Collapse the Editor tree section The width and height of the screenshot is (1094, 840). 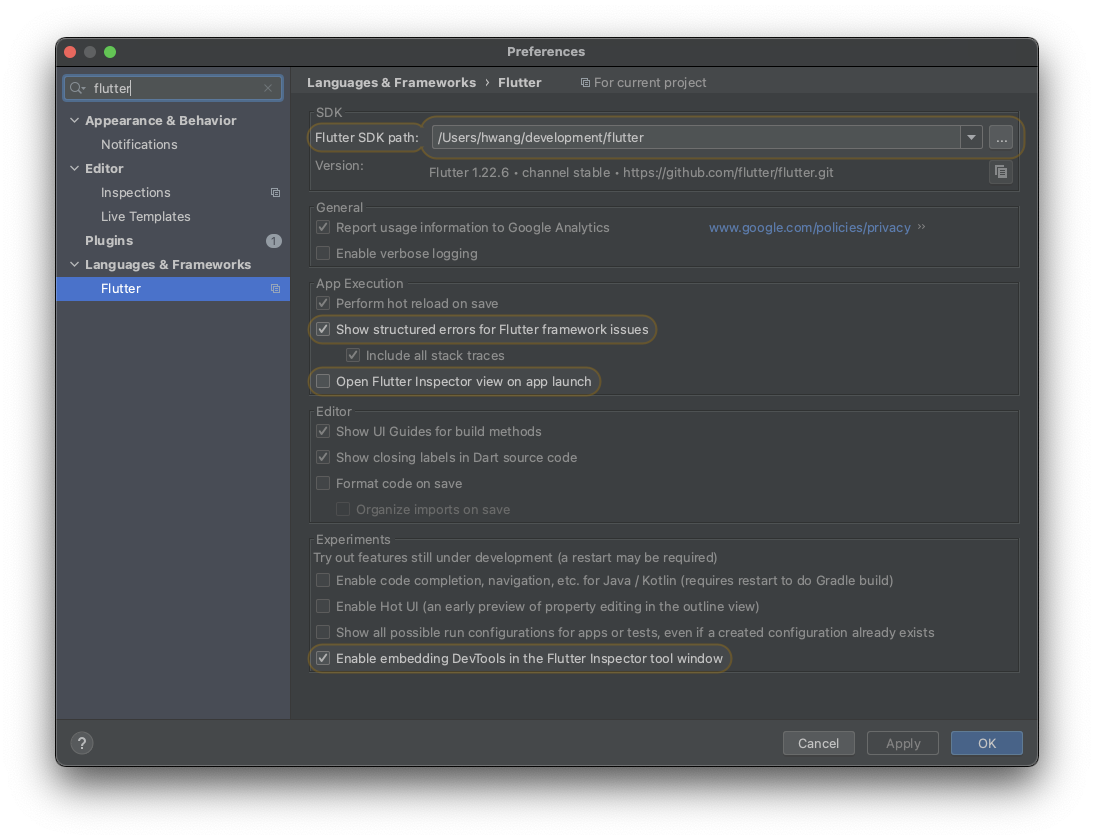(x=75, y=168)
